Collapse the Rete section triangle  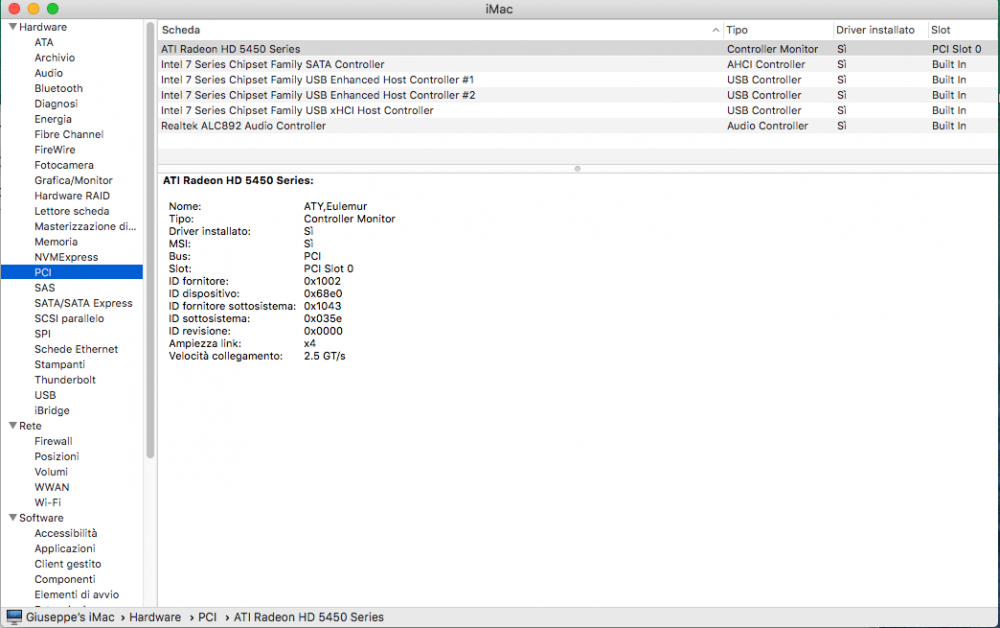pyautogui.click(x=12, y=425)
